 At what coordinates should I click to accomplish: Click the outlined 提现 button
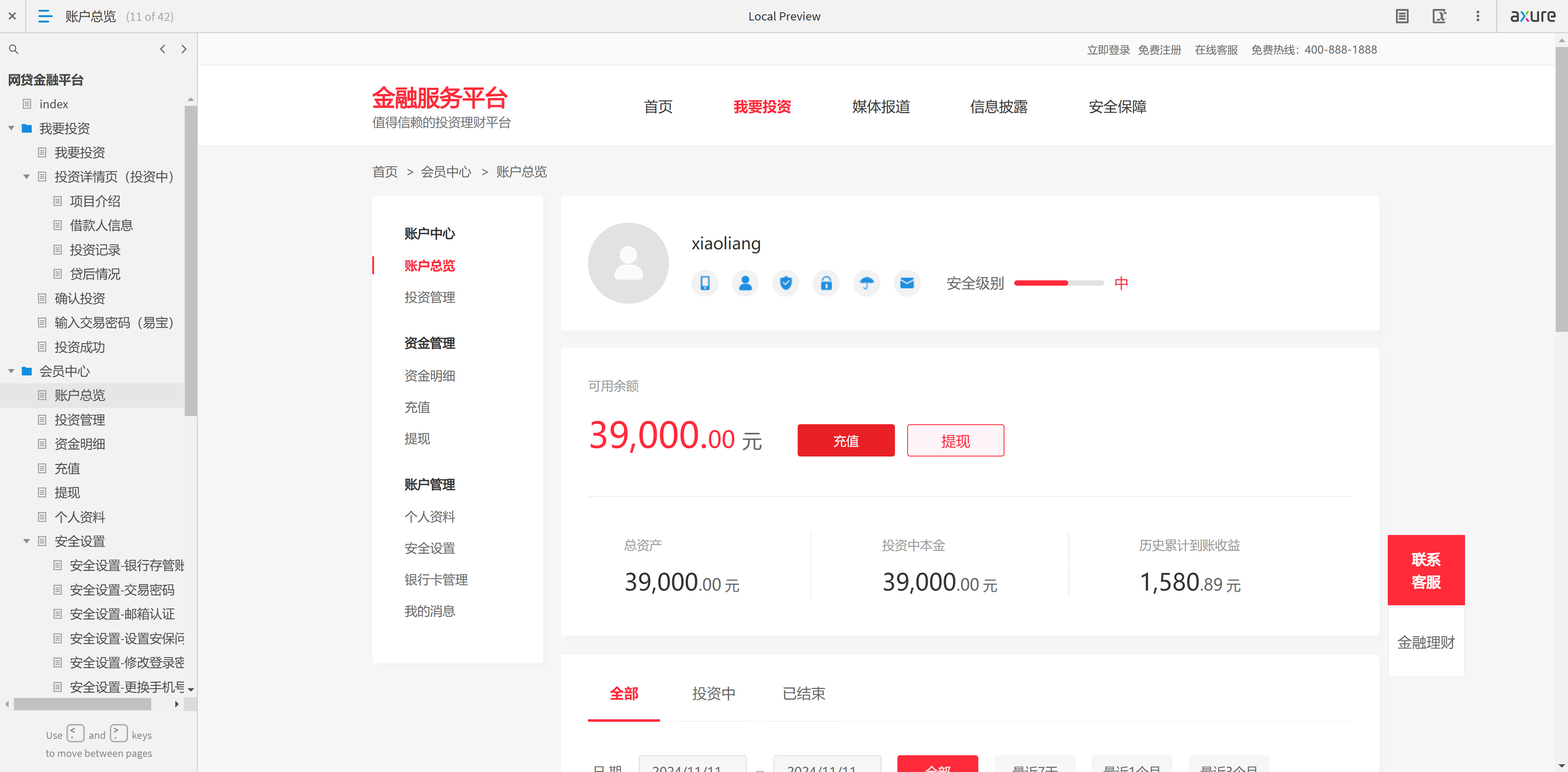(x=956, y=441)
